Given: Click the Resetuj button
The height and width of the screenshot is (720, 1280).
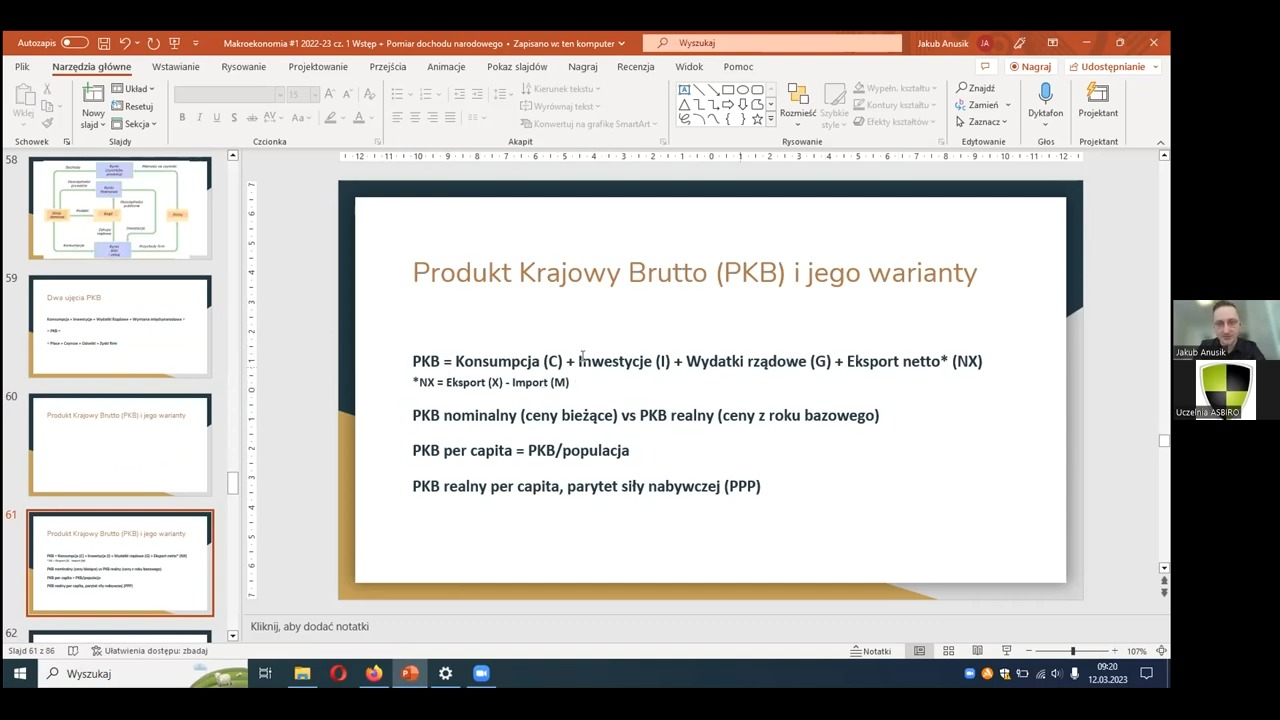Looking at the screenshot, I should coord(132,106).
